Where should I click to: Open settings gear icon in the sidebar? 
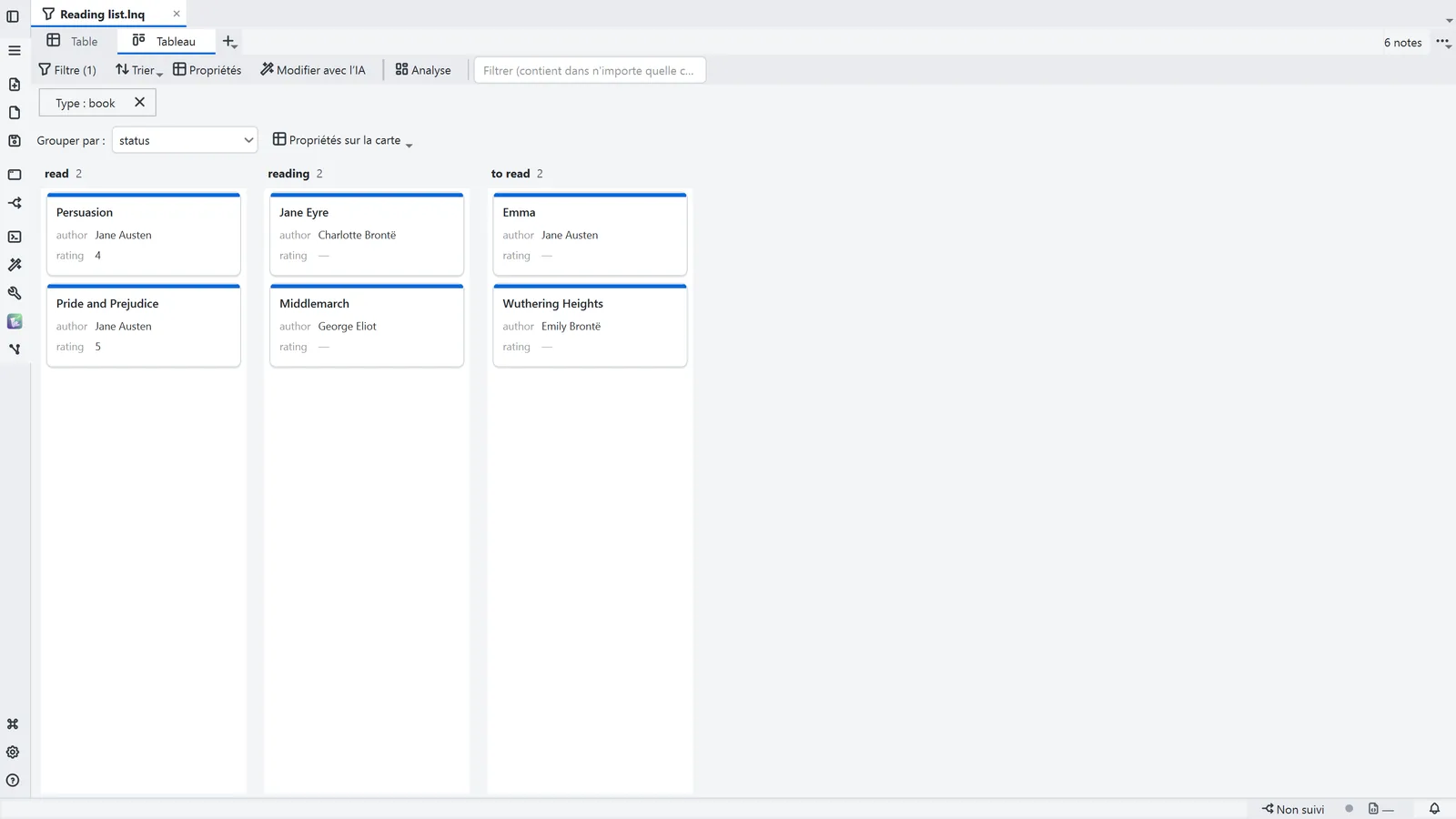13,753
